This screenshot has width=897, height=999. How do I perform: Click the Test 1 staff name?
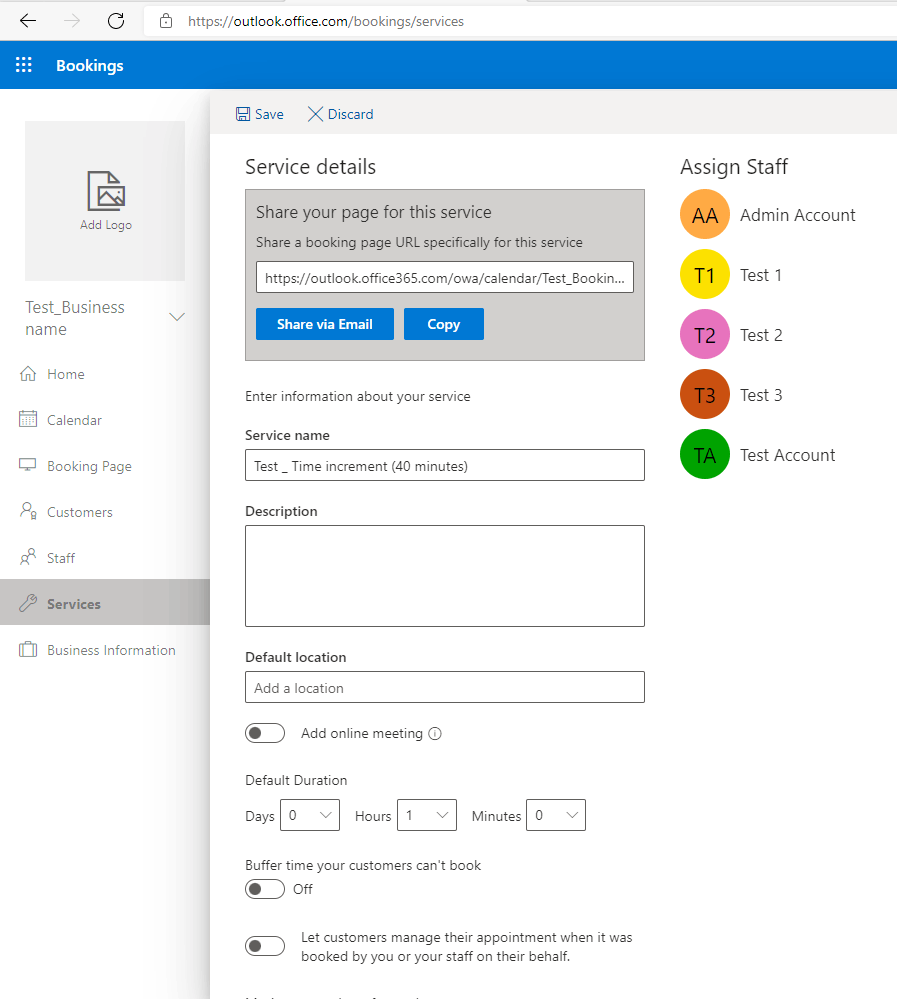(761, 275)
